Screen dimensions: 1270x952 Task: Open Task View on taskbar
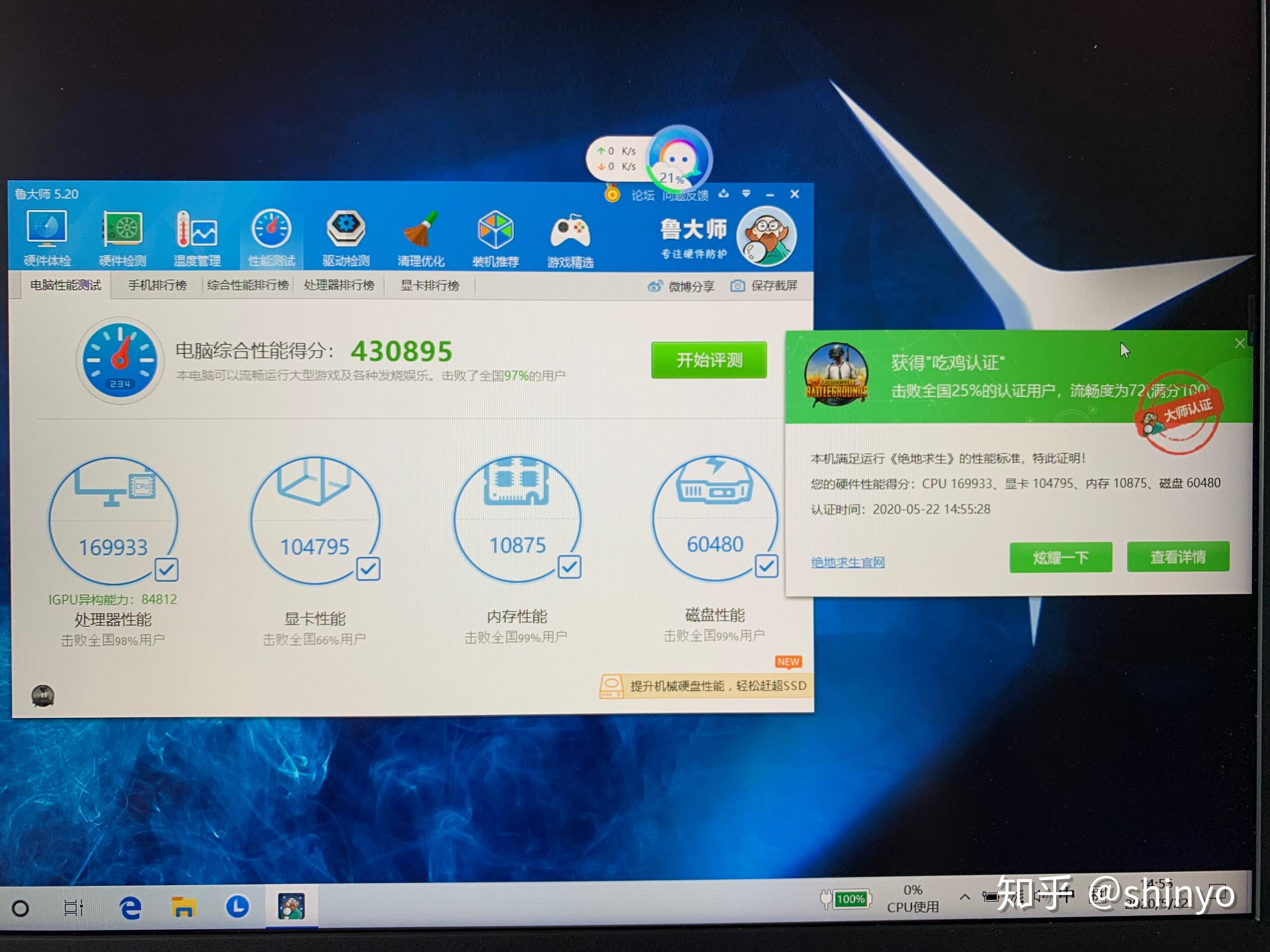tap(73, 907)
